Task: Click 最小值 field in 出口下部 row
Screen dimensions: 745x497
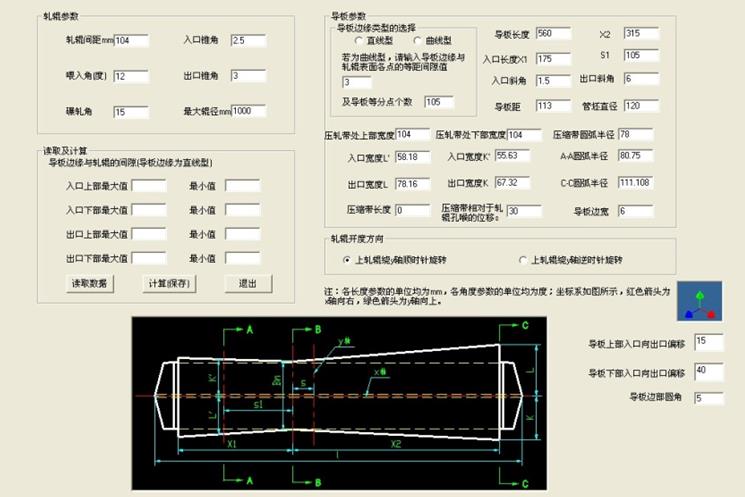Action: (242, 258)
